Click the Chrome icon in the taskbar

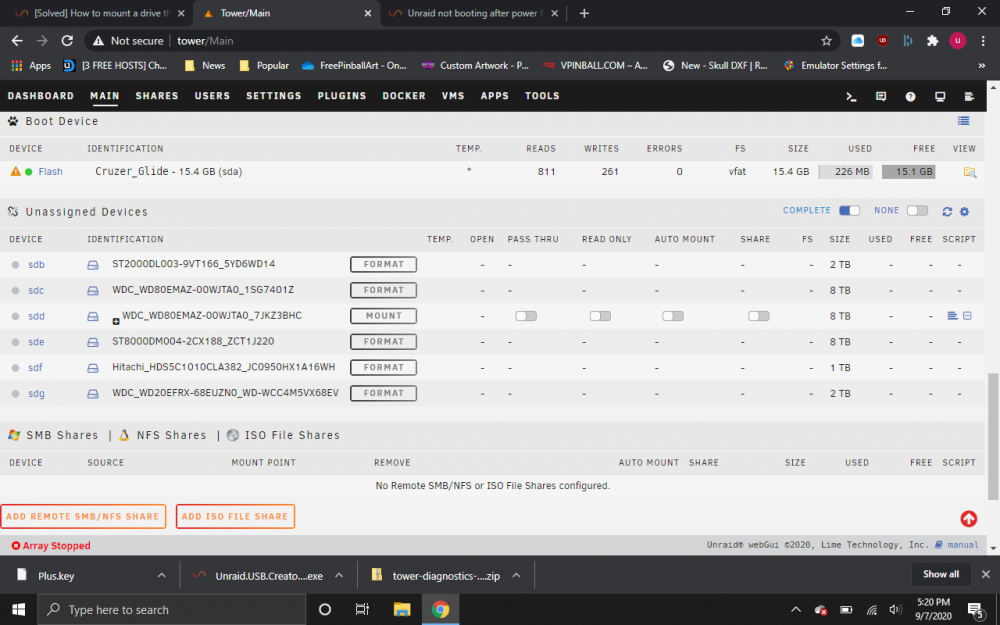coord(440,610)
